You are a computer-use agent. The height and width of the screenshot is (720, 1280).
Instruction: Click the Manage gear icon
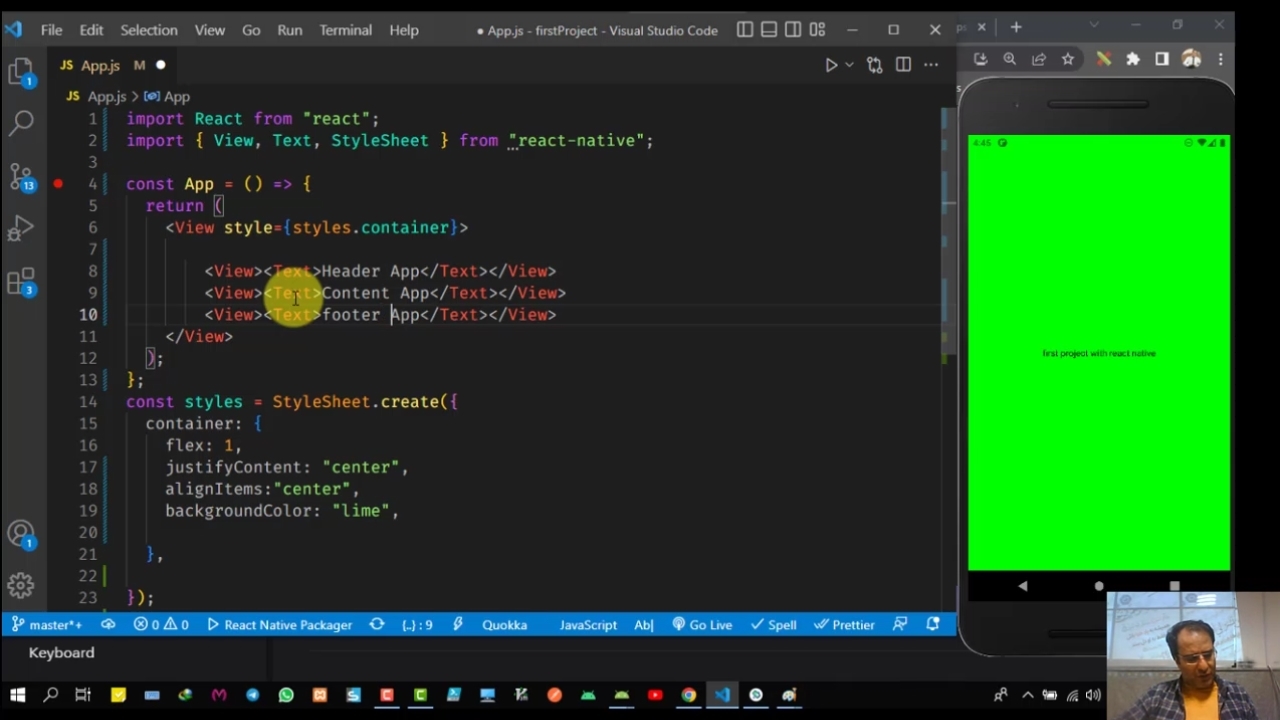click(x=21, y=585)
